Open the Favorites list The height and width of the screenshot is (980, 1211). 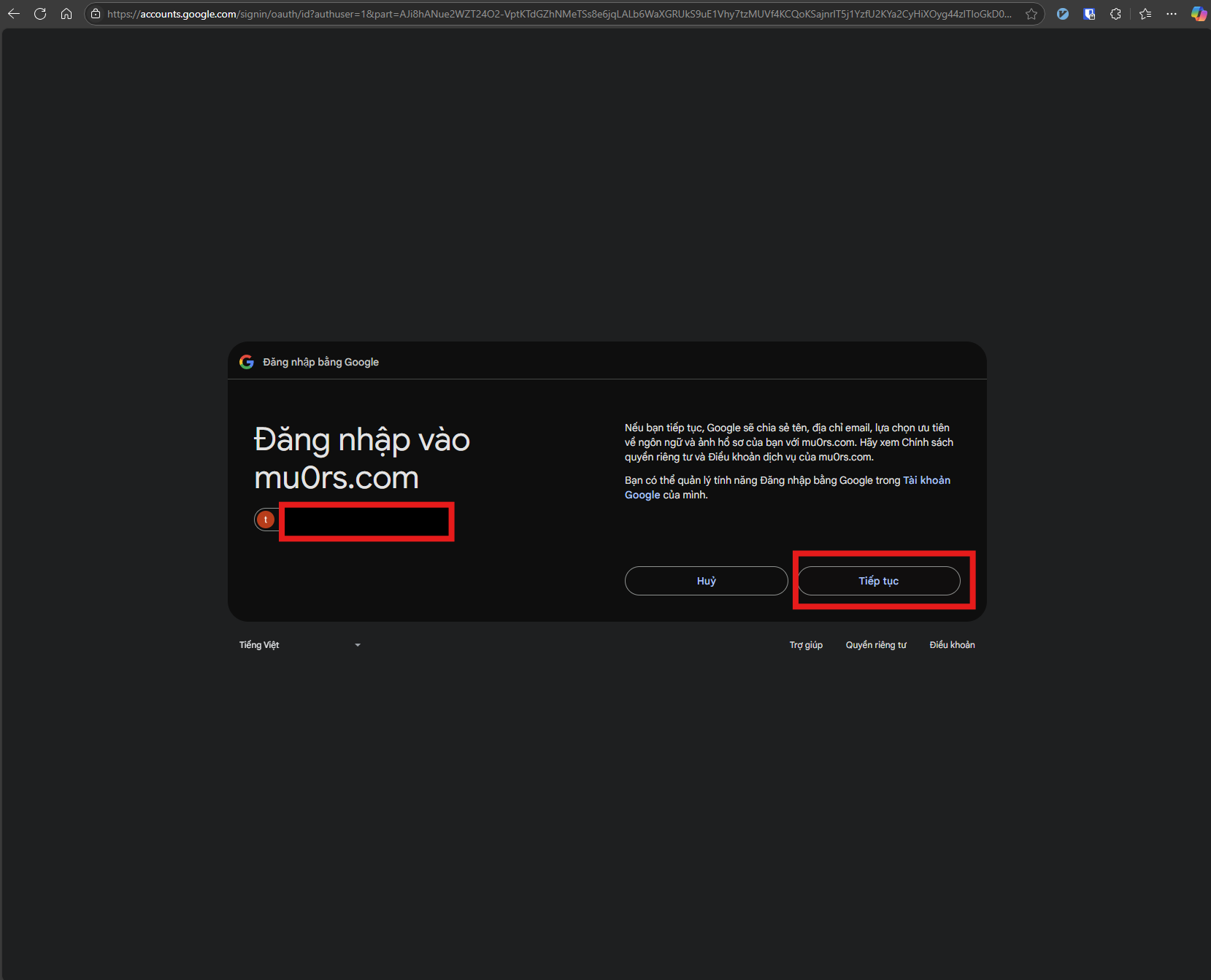(x=1145, y=14)
